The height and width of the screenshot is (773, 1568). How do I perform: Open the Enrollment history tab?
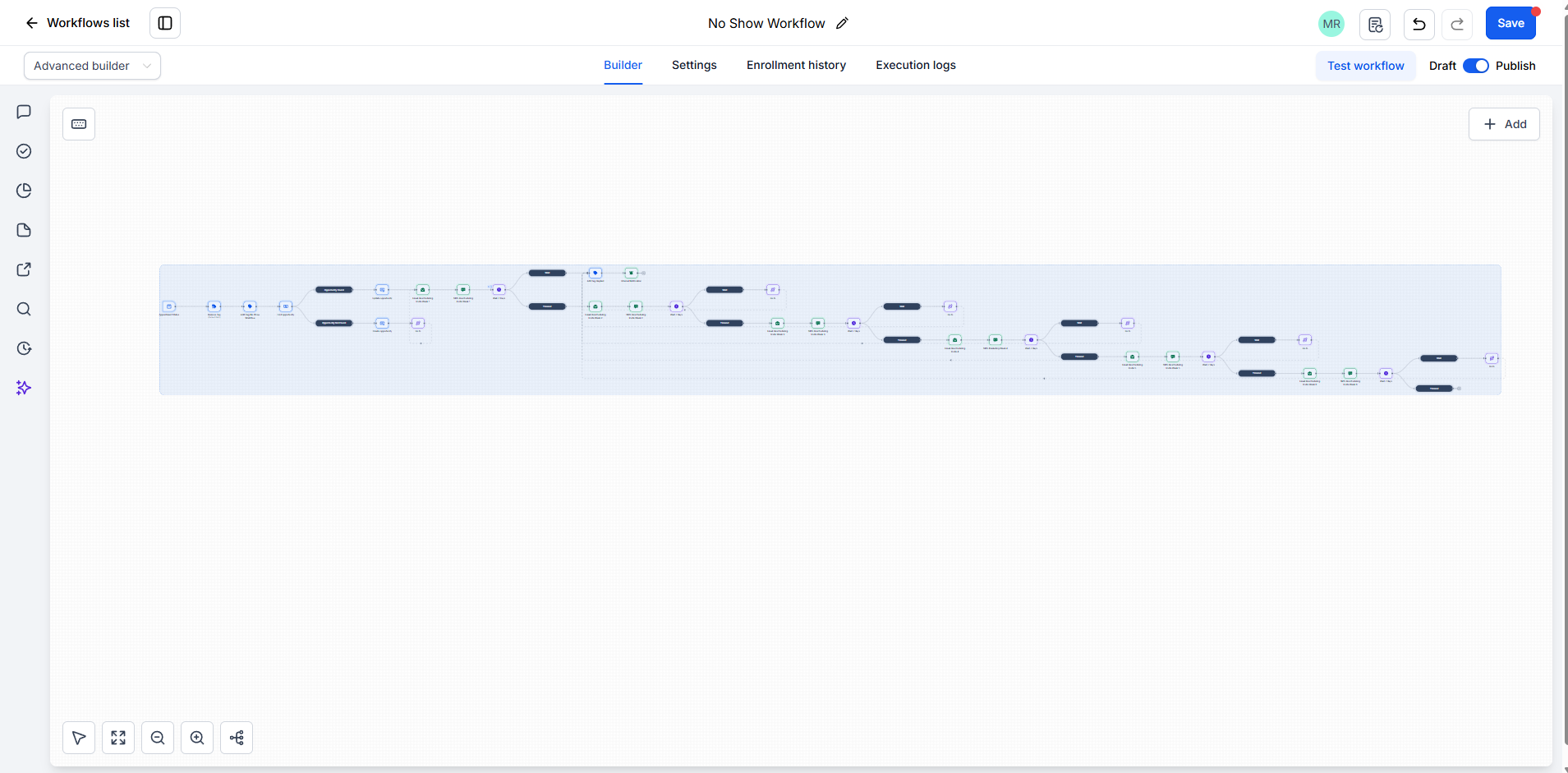point(796,65)
